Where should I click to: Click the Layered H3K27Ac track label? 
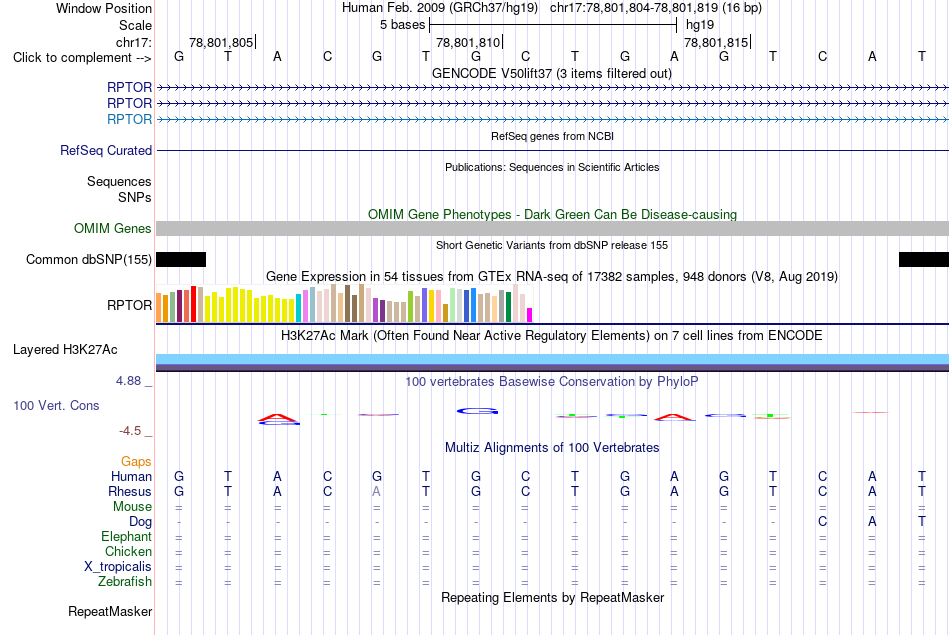pos(65,350)
